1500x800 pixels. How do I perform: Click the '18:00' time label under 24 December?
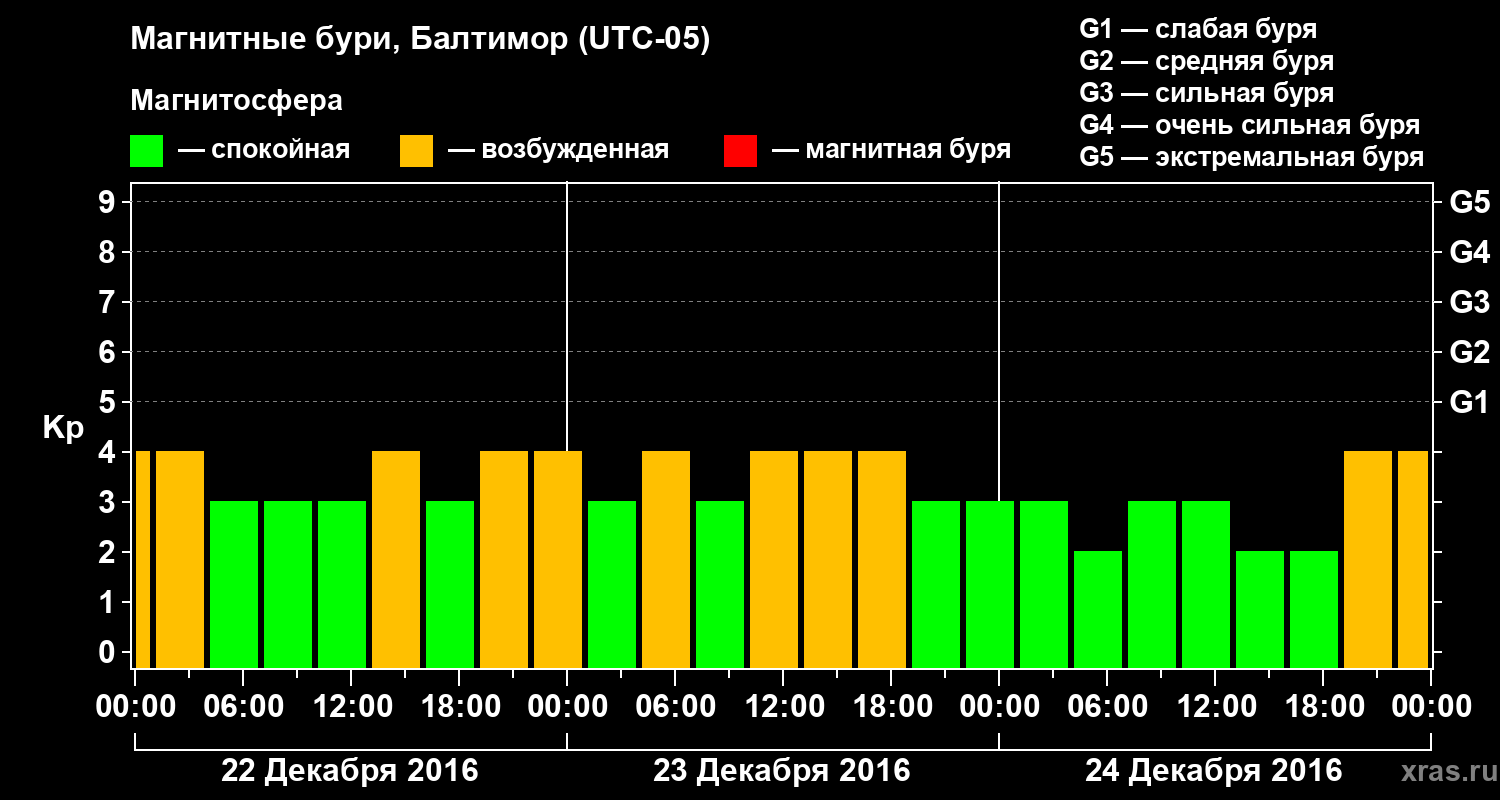pos(1323,707)
